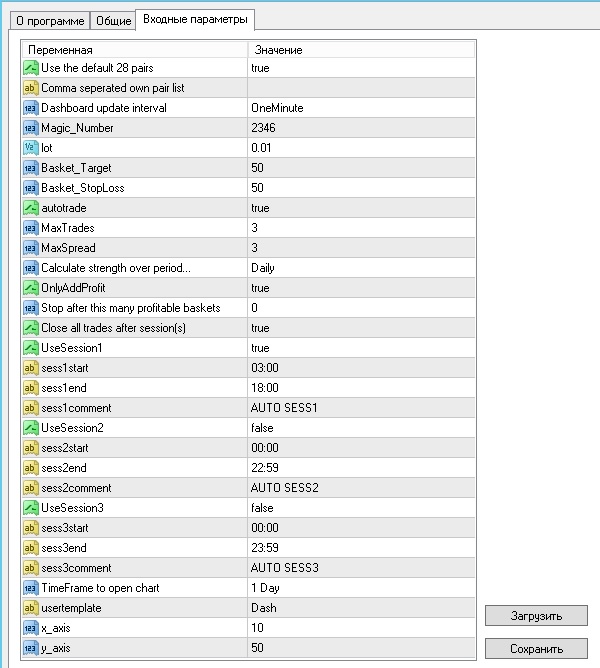Click the integer icon beside Magic_Number
600x668 pixels.
[31, 128]
